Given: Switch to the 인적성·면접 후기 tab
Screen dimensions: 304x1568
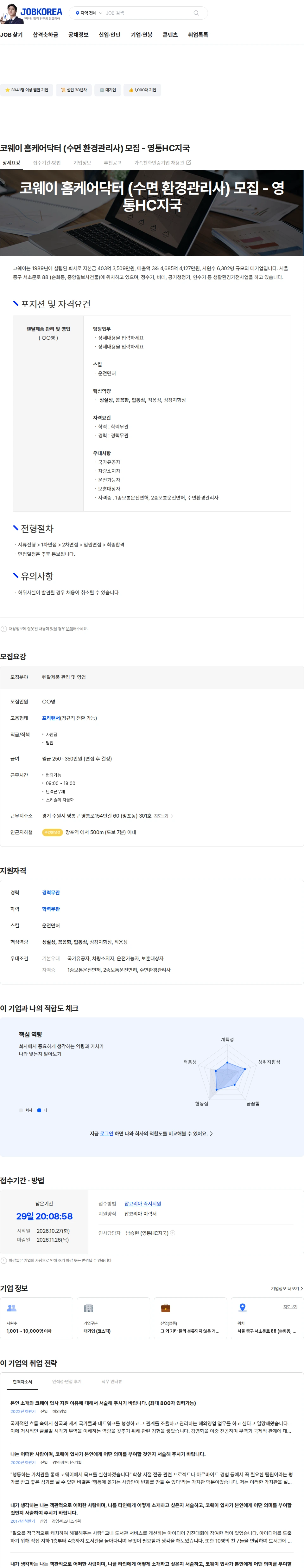Looking at the screenshot, I should coord(67,1382).
